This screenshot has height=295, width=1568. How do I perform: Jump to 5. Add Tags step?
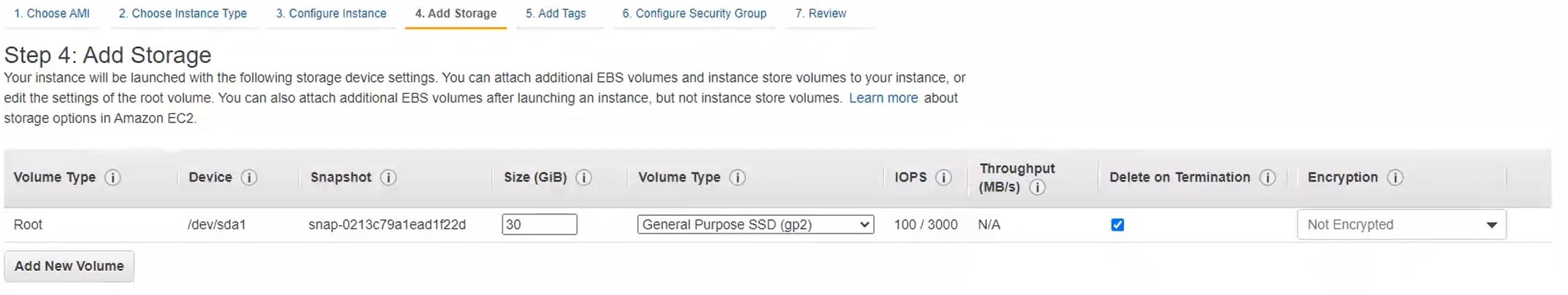(556, 14)
